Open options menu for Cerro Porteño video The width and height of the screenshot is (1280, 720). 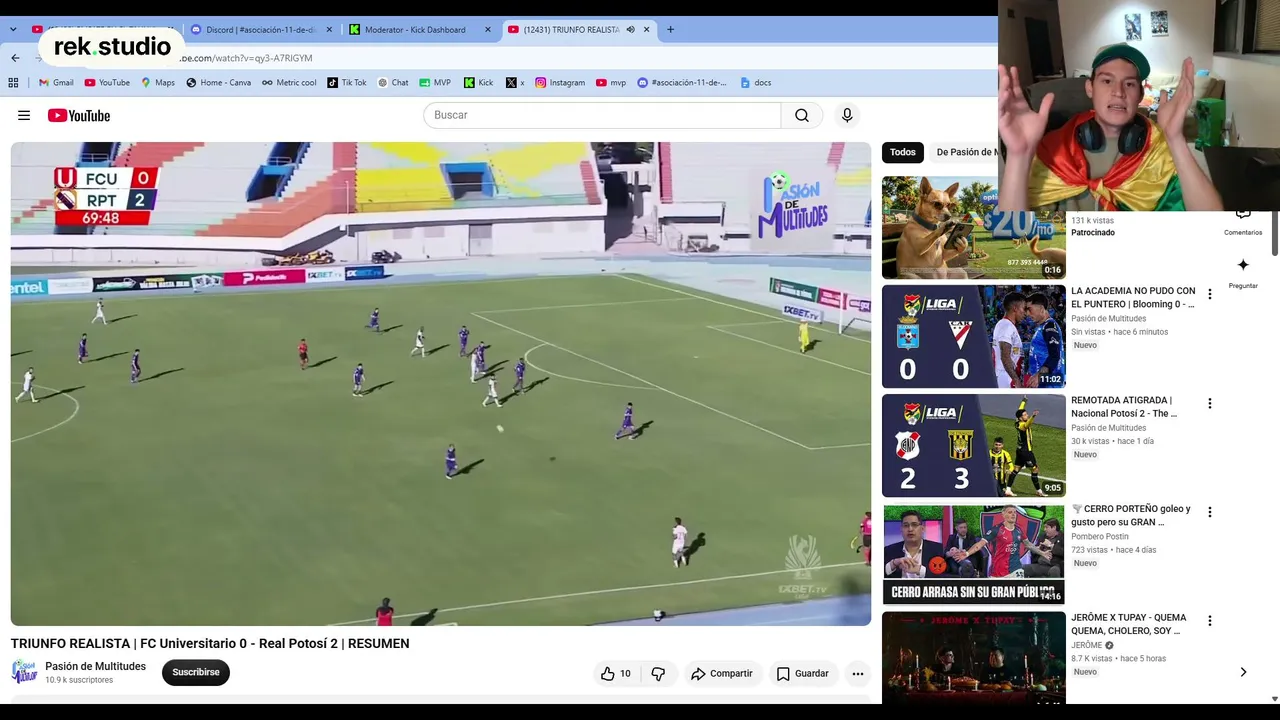(x=1209, y=512)
